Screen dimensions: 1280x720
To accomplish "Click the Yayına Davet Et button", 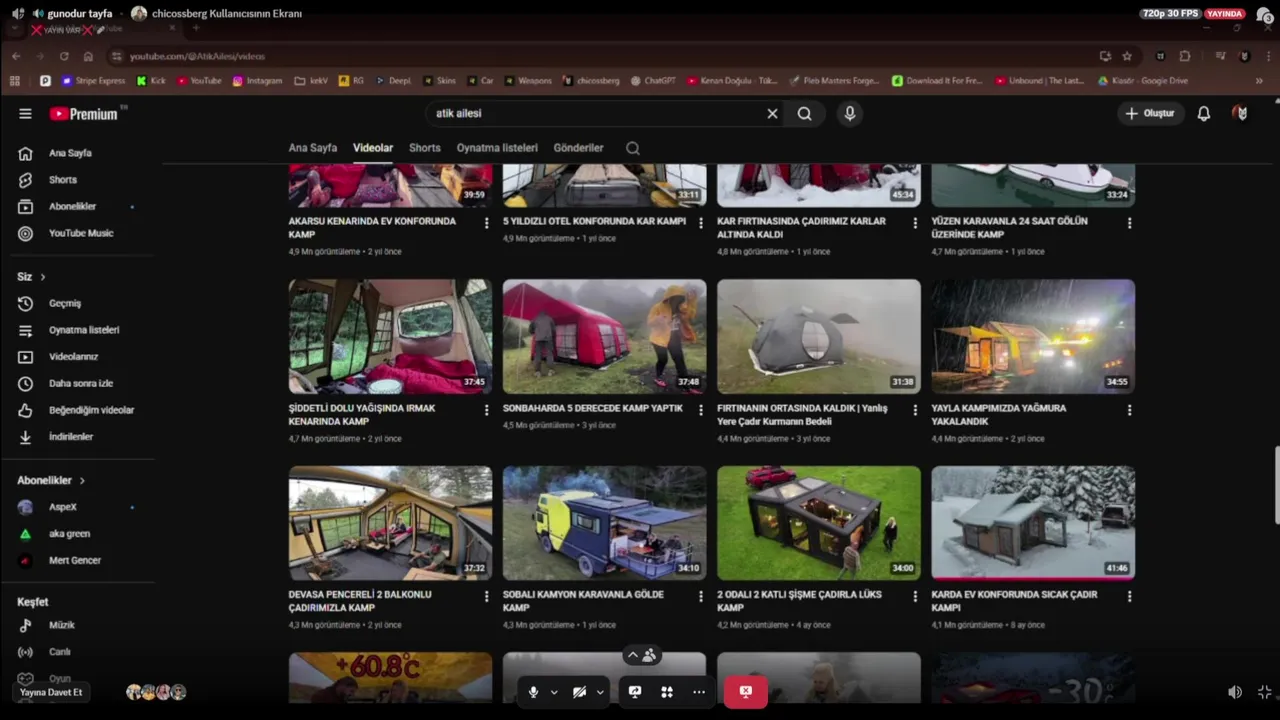I will pyautogui.click(x=51, y=692).
